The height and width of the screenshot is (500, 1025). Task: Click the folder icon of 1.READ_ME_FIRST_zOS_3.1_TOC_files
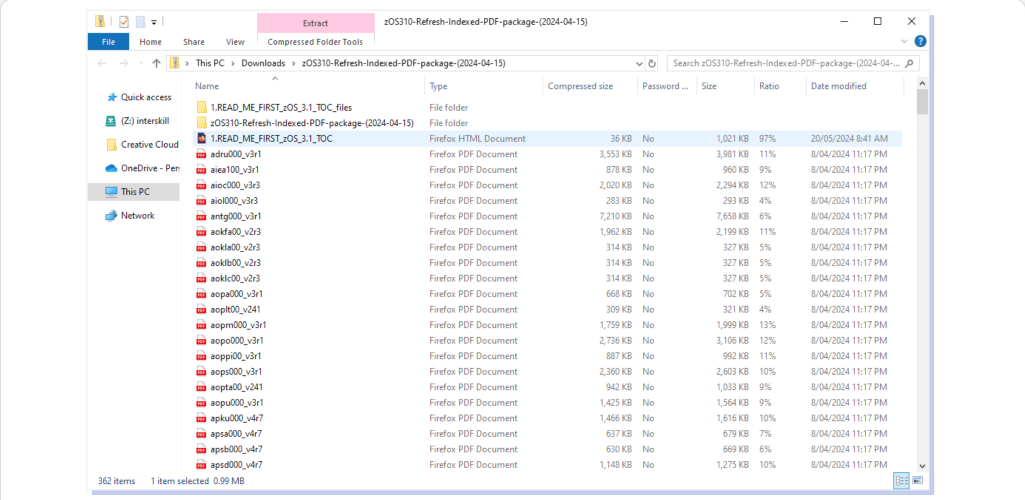click(x=201, y=107)
